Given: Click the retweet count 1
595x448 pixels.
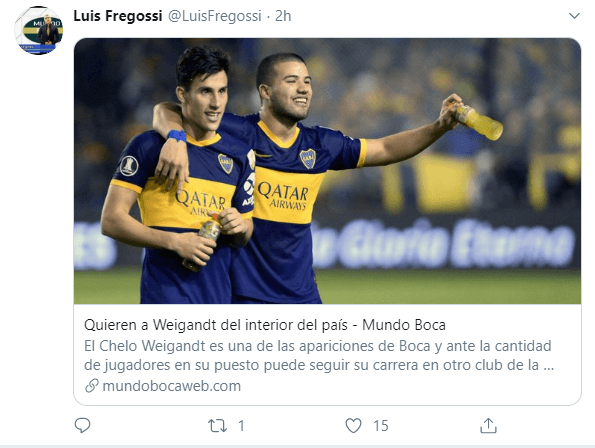Looking at the screenshot, I should [241, 426].
